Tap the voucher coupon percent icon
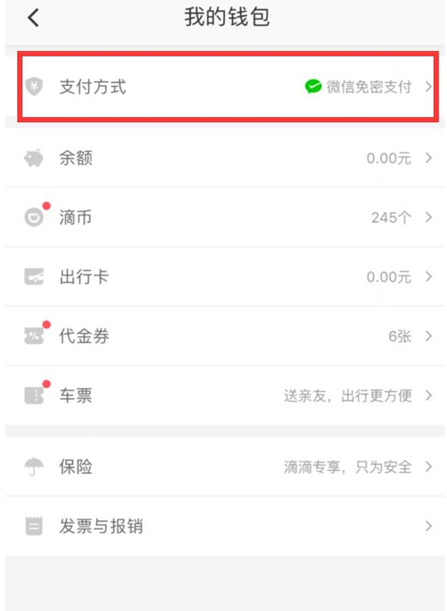The height and width of the screenshot is (611, 447). click(x=34, y=336)
